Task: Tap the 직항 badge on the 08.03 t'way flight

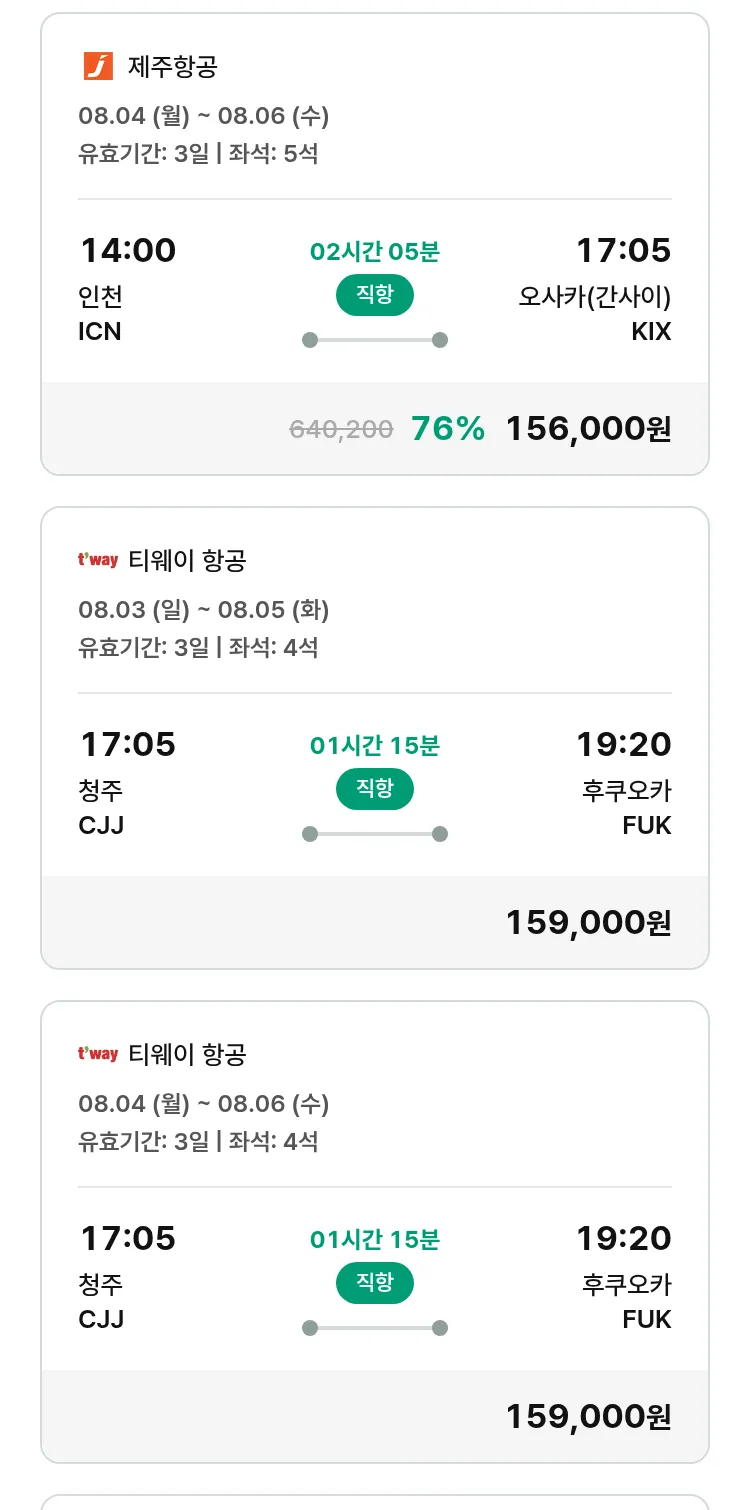Action: pos(375,789)
